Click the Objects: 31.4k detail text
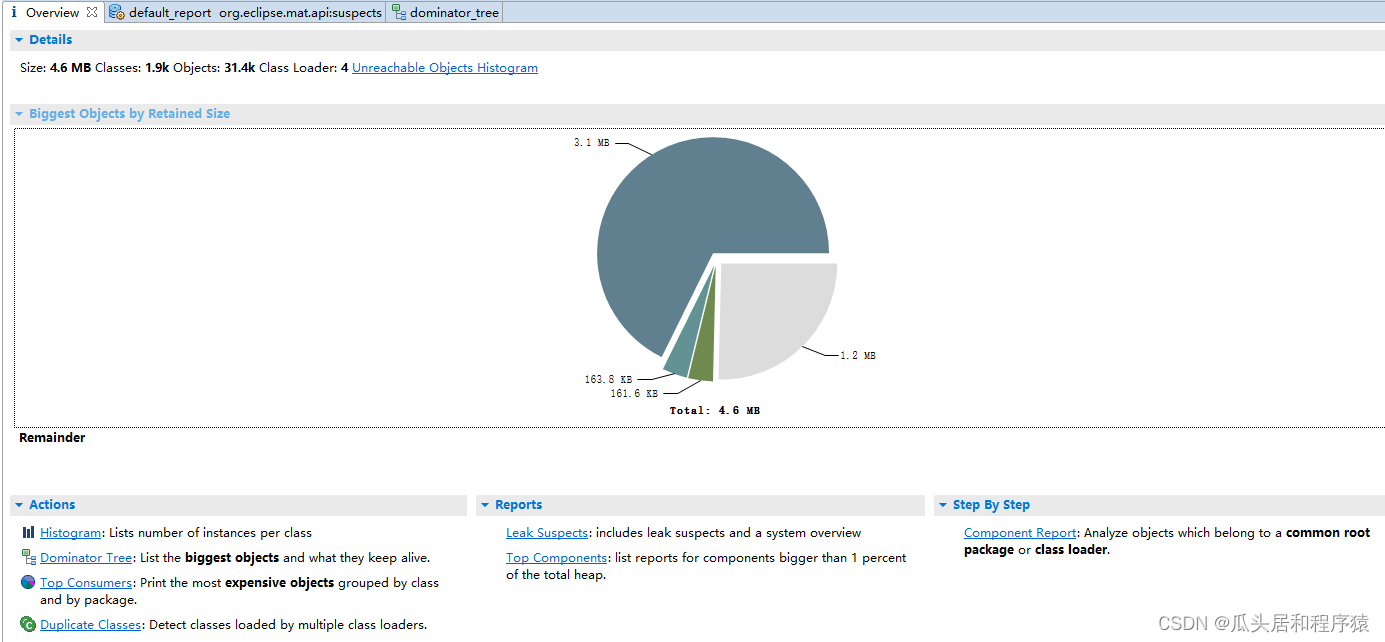 point(214,68)
